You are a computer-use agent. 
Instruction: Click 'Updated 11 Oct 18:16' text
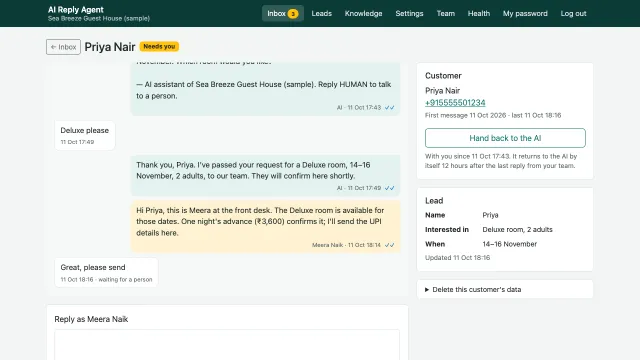pyautogui.click(x=457, y=258)
